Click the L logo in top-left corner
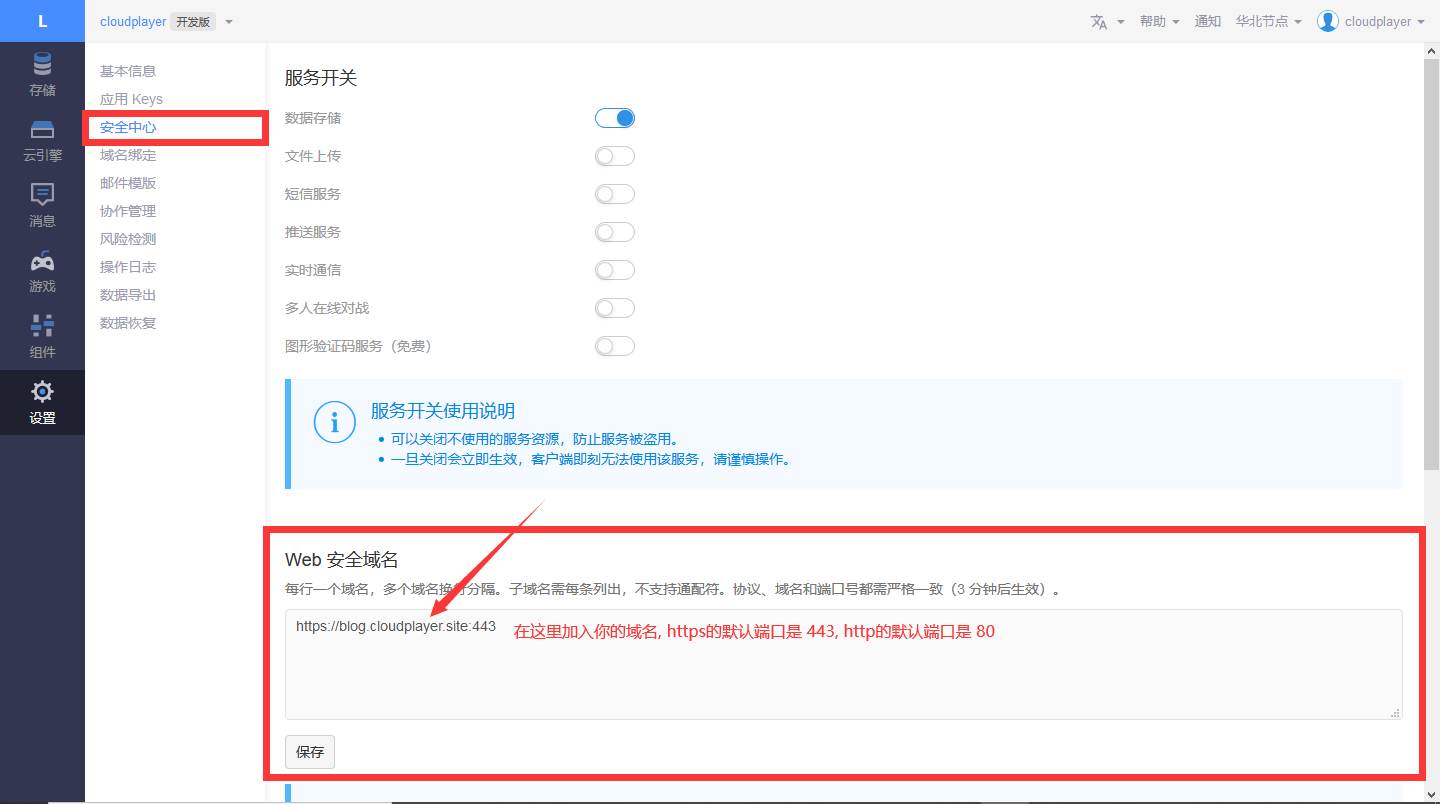The width and height of the screenshot is (1440, 804). click(42, 21)
